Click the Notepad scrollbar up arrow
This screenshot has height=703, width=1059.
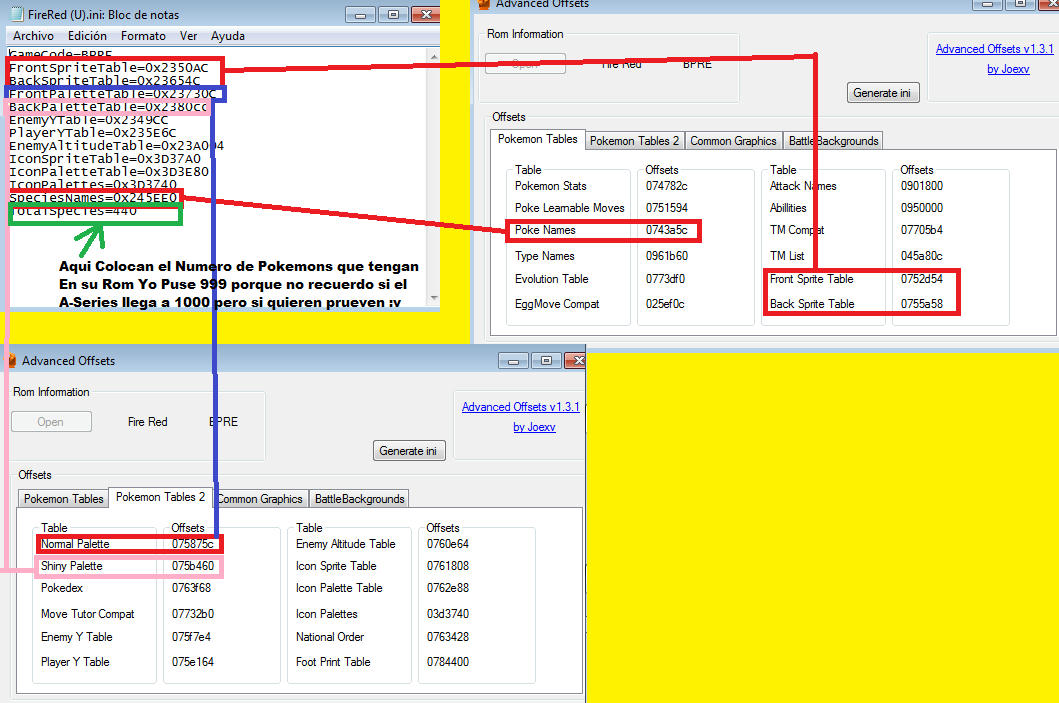click(x=434, y=57)
